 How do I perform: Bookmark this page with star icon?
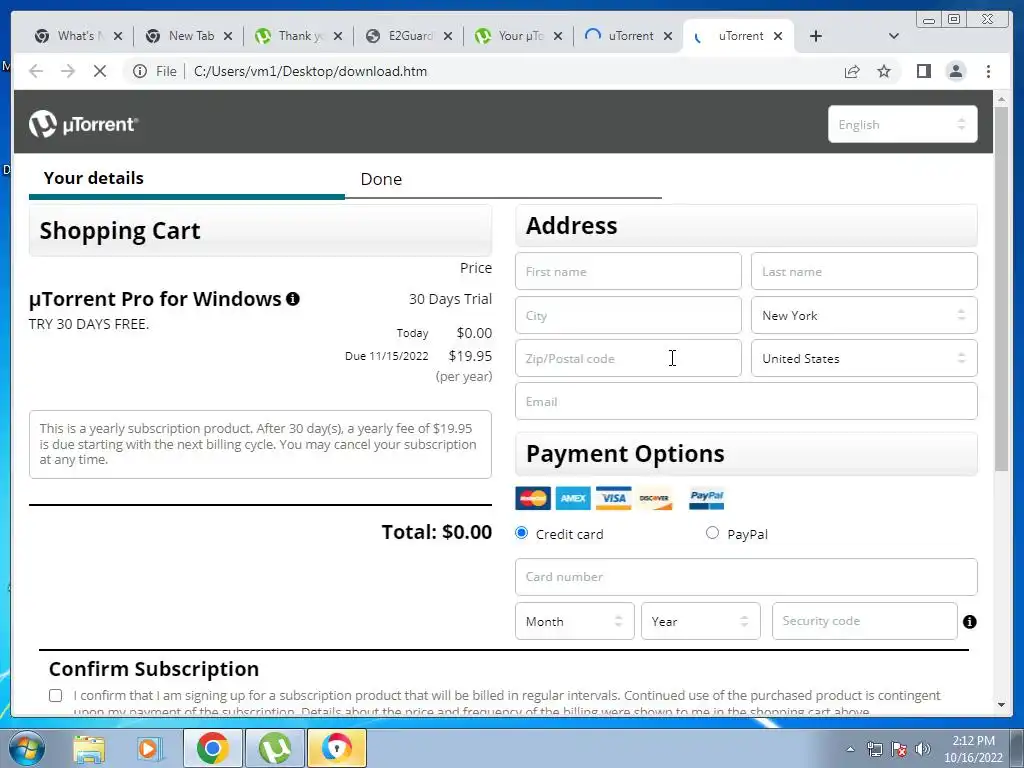pyautogui.click(x=884, y=71)
